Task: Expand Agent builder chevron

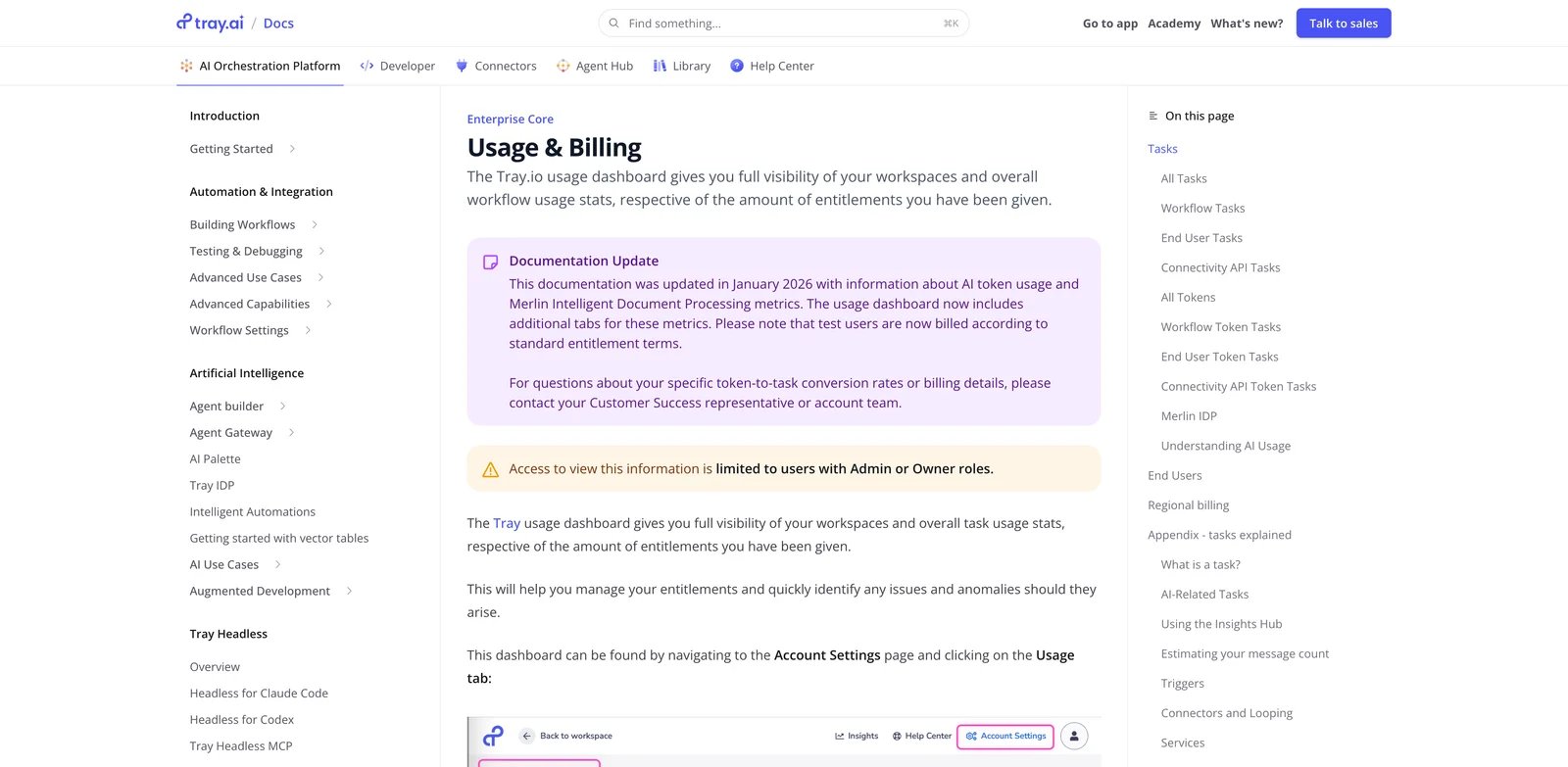Action: (x=283, y=406)
